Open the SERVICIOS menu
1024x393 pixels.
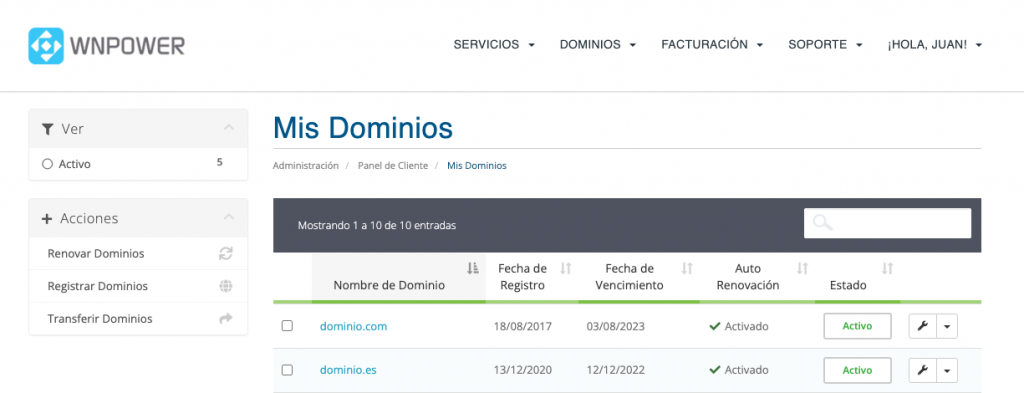point(494,45)
